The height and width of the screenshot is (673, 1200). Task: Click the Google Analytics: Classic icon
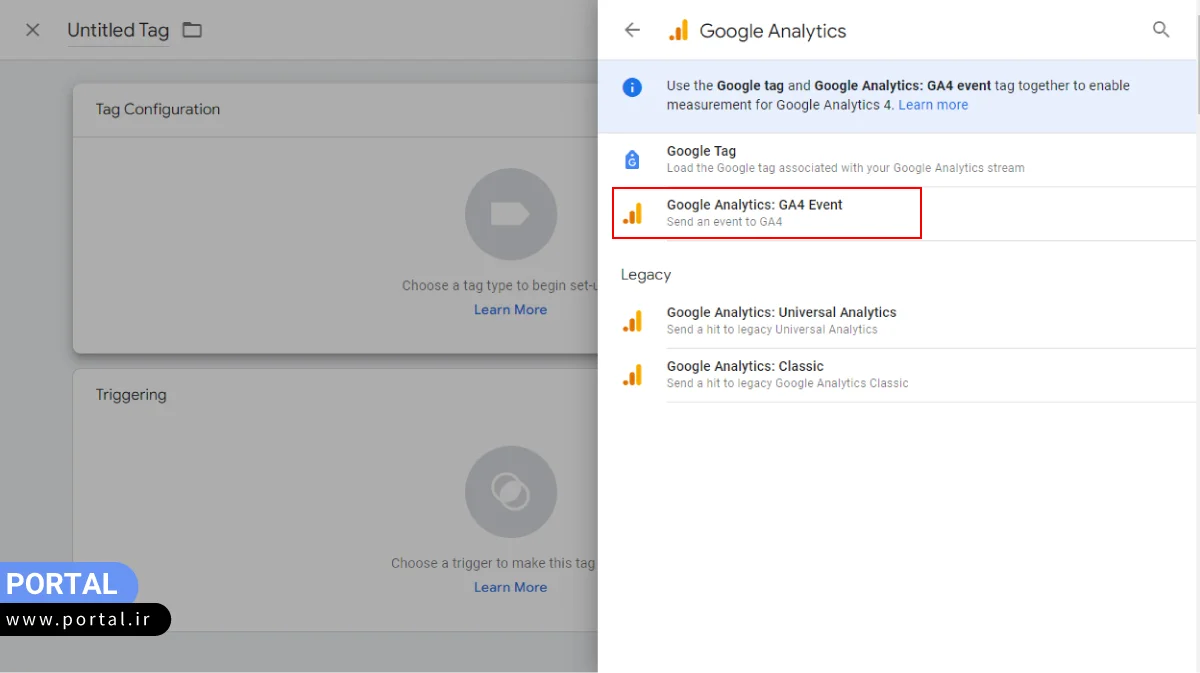point(633,374)
